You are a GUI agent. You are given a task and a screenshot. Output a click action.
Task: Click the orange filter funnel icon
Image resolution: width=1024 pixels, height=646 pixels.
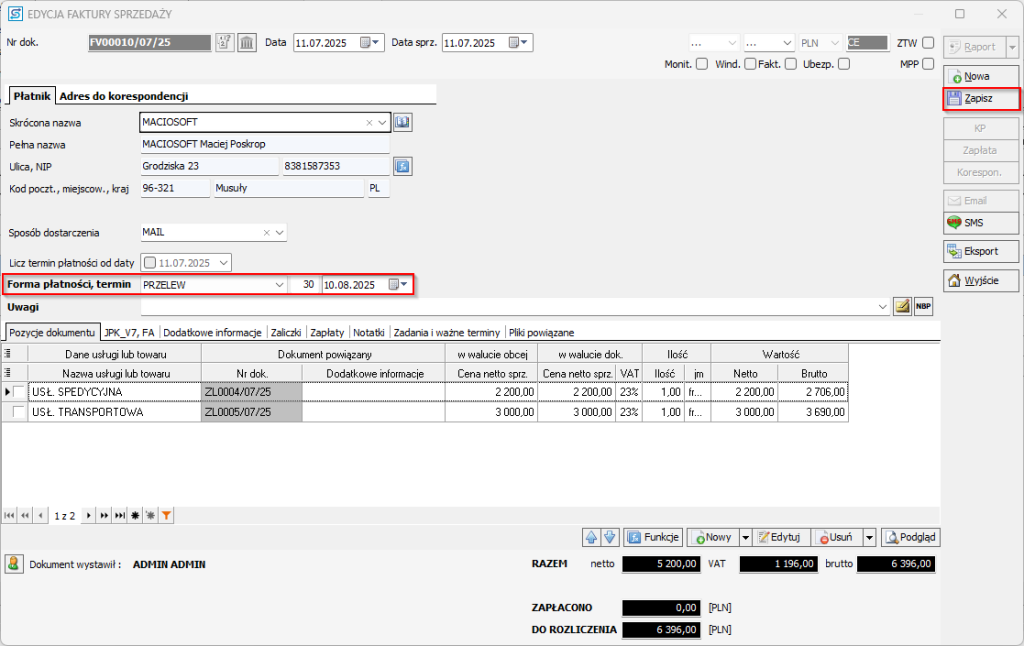[x=167, y=515]
